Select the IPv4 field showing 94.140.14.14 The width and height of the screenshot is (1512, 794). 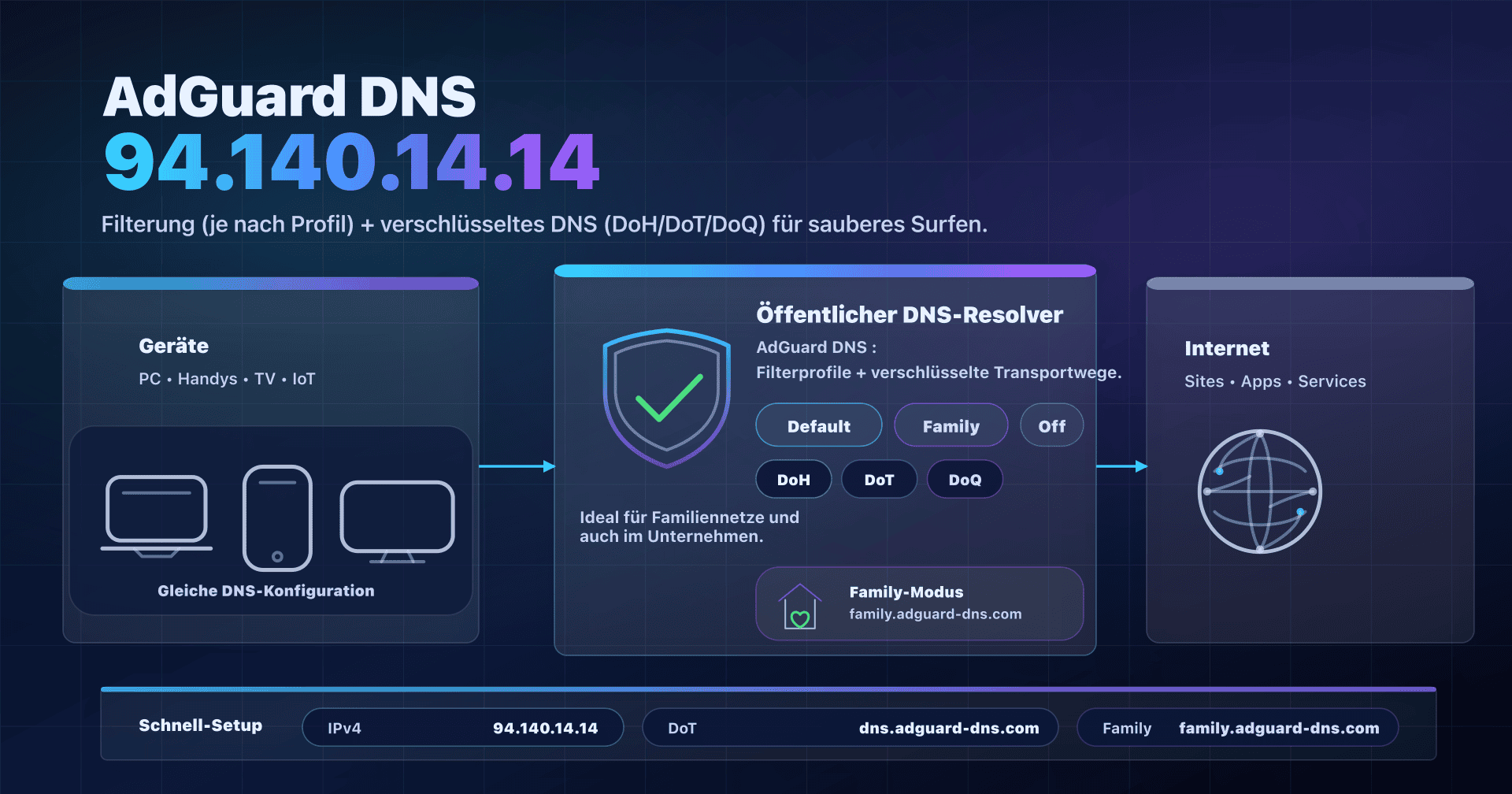[x=462, y=728]
